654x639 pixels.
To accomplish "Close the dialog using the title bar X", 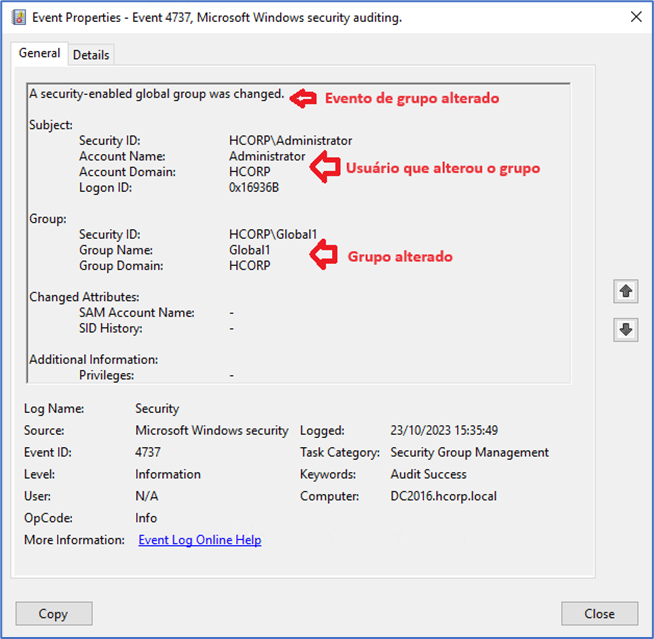I will (635, 17).
